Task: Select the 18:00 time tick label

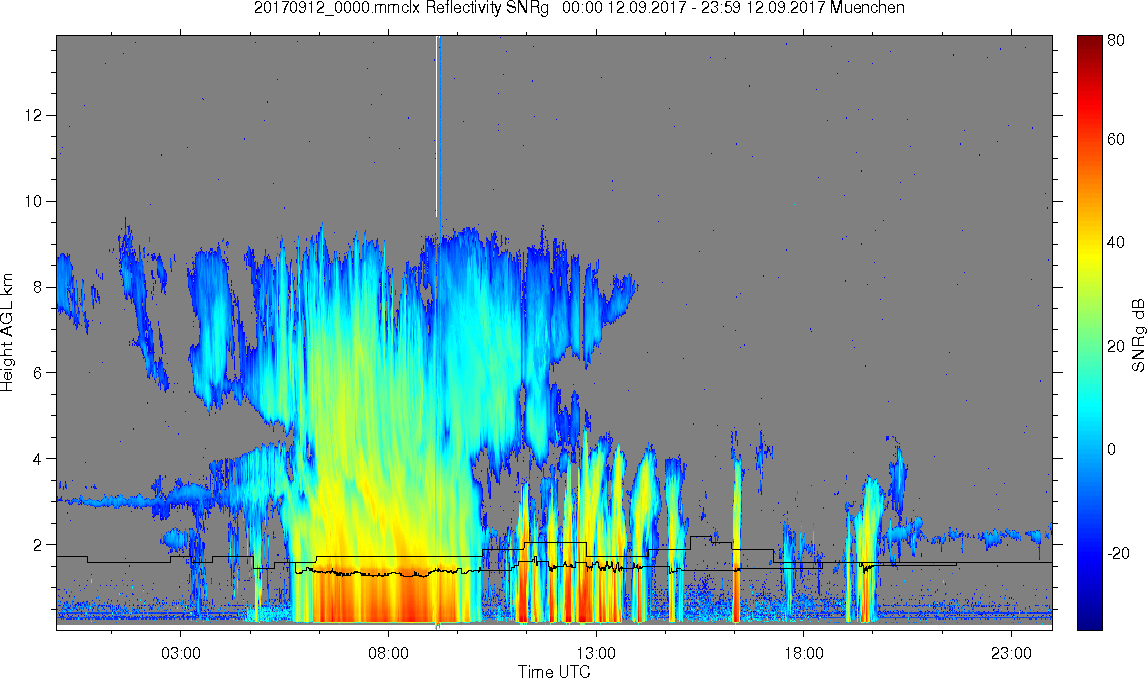Action: 803,653
